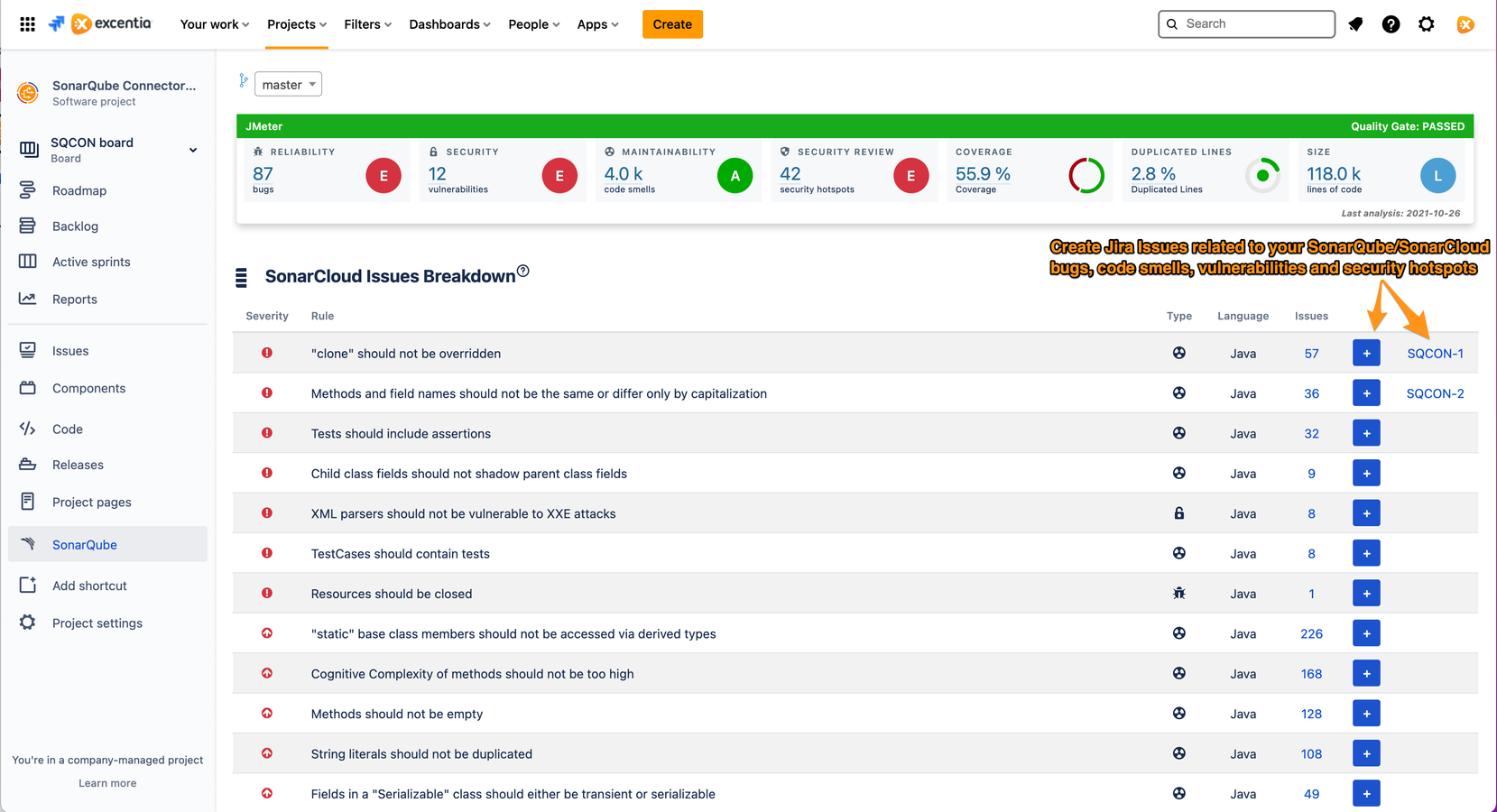Open the SQCON-1 issue link

coord(1435,354)
